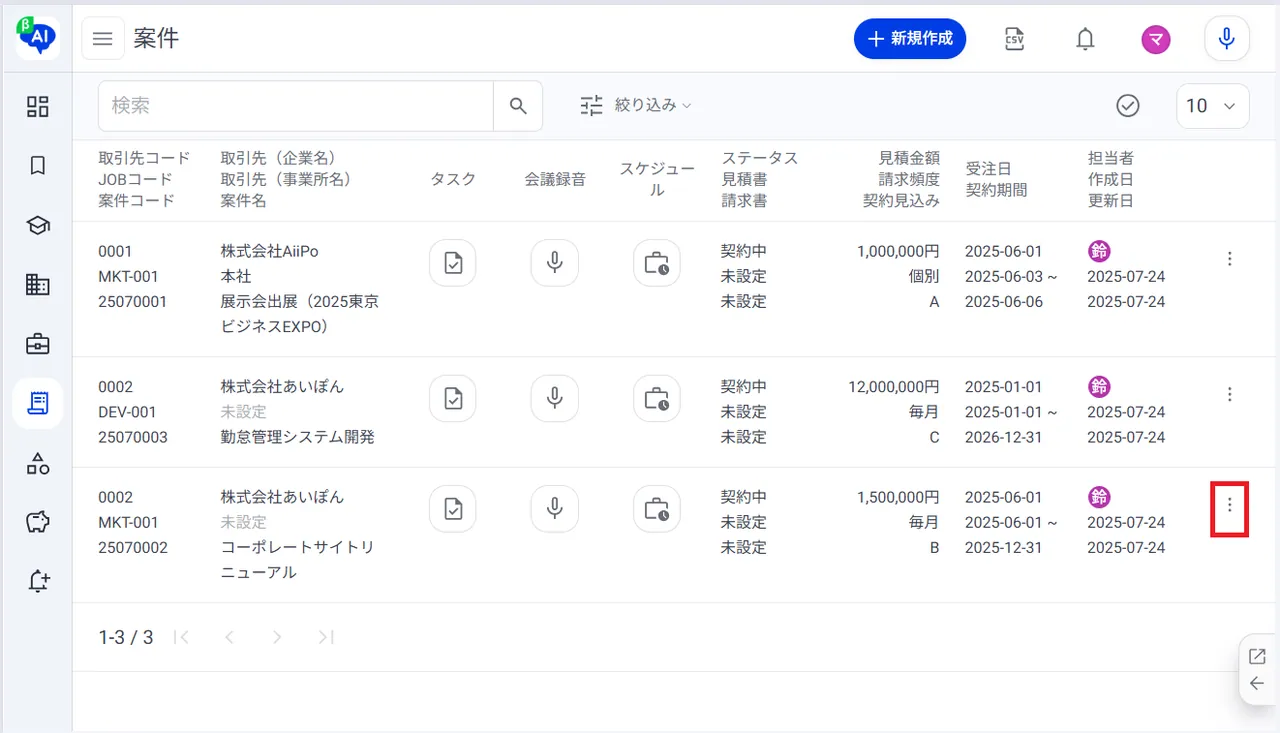Select the 勤怠管理システム開発 project name
1280x733 pixels.
coord(298,437)
